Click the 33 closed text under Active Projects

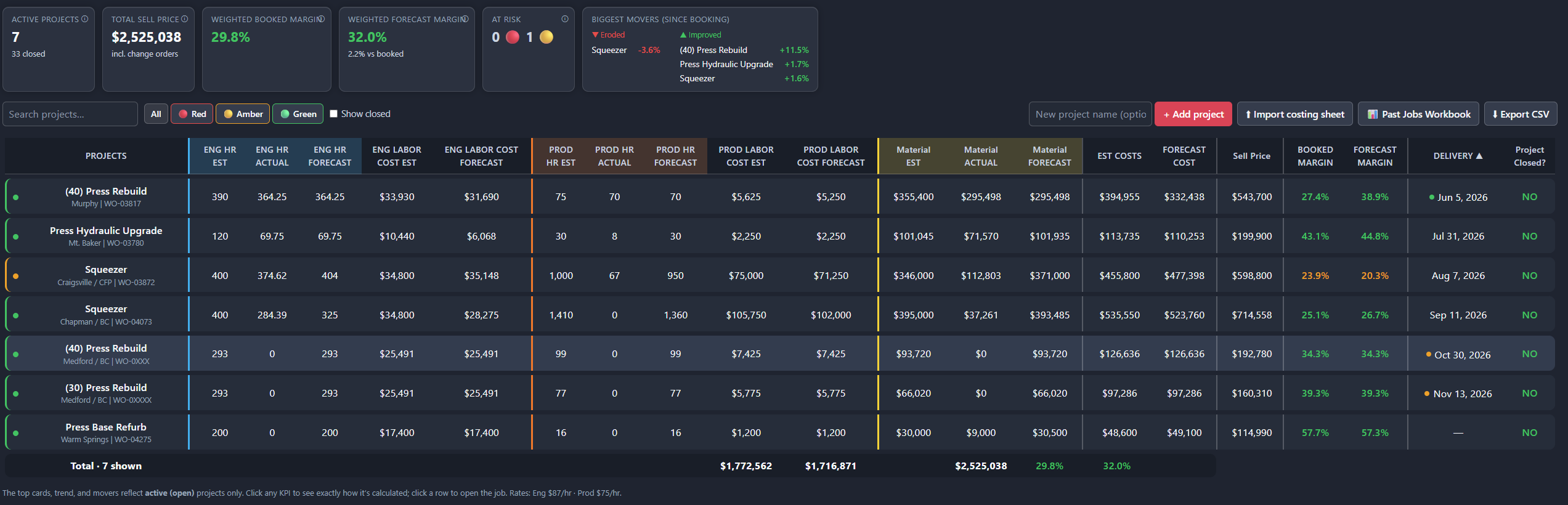tap(28, 54)
